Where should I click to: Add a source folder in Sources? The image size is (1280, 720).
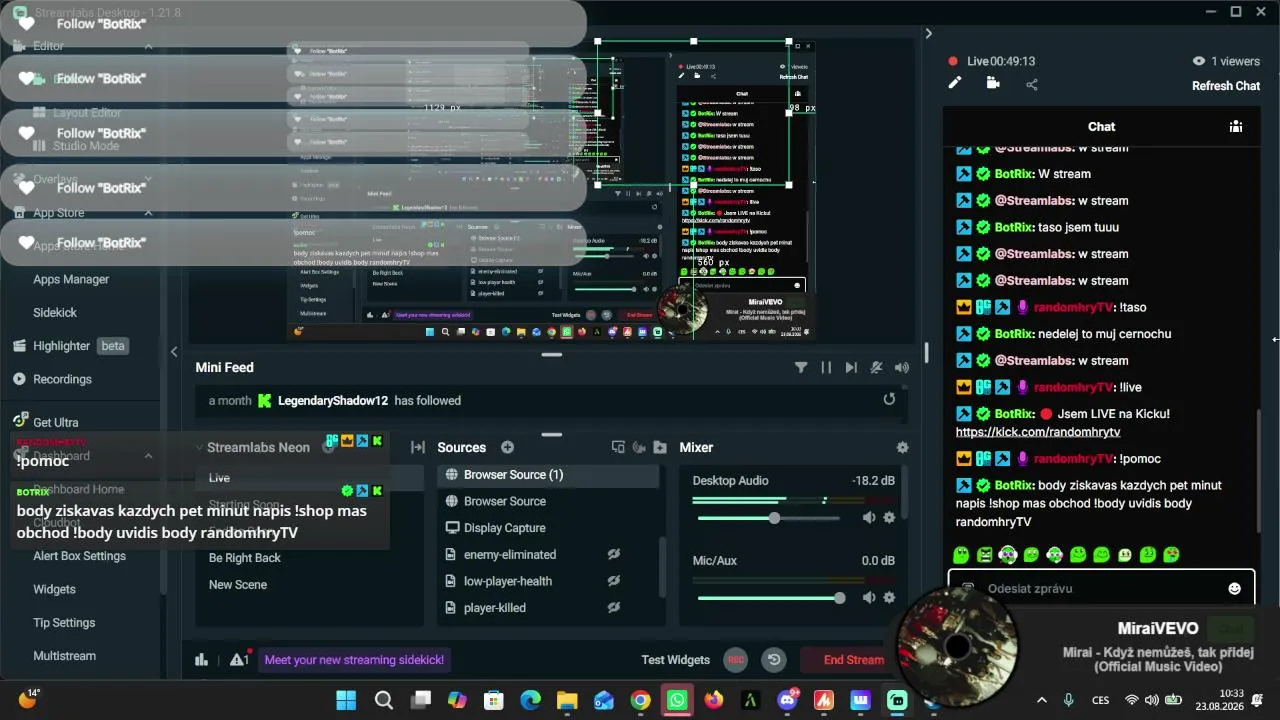click(661, 447)
